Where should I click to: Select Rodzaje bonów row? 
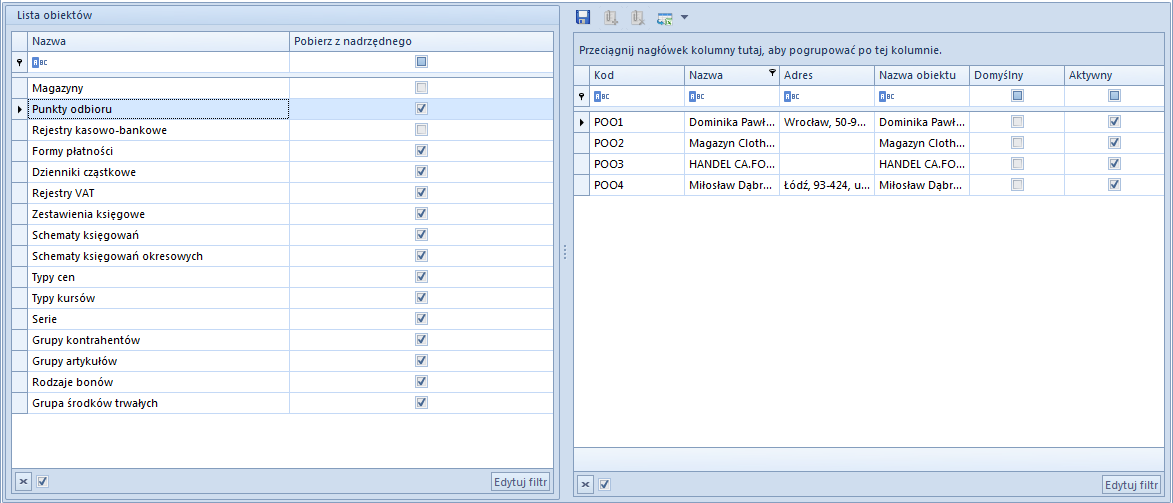[283, 382]
